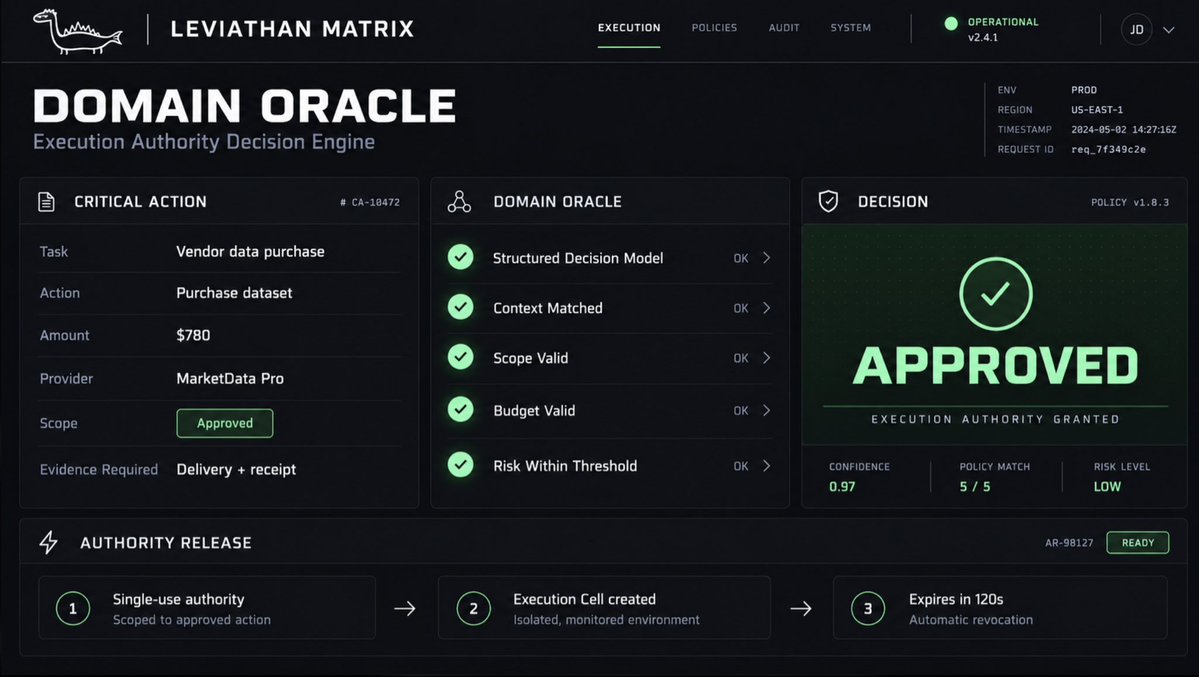Screen dimensions: 1199x677
Task: Click the ENV value PROD
Action: [1084, 90]
